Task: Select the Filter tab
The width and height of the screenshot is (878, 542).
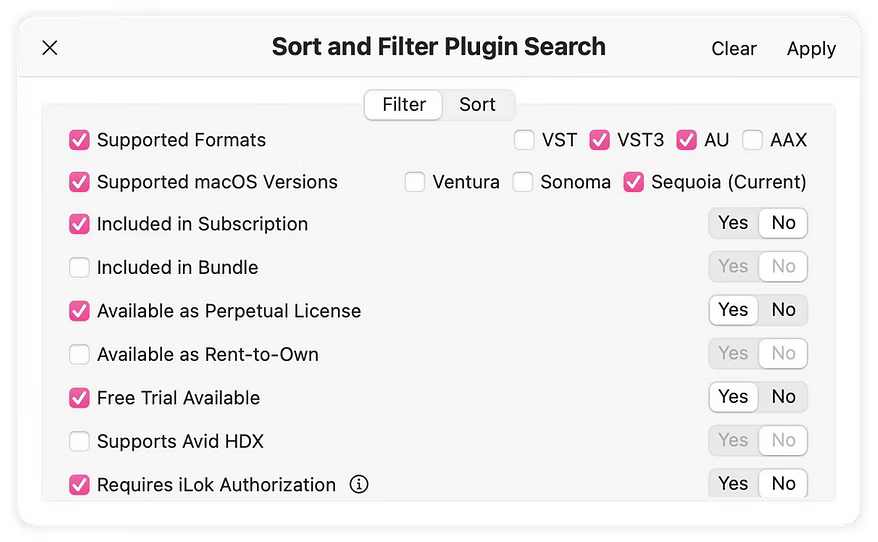Action: point(404,105)
